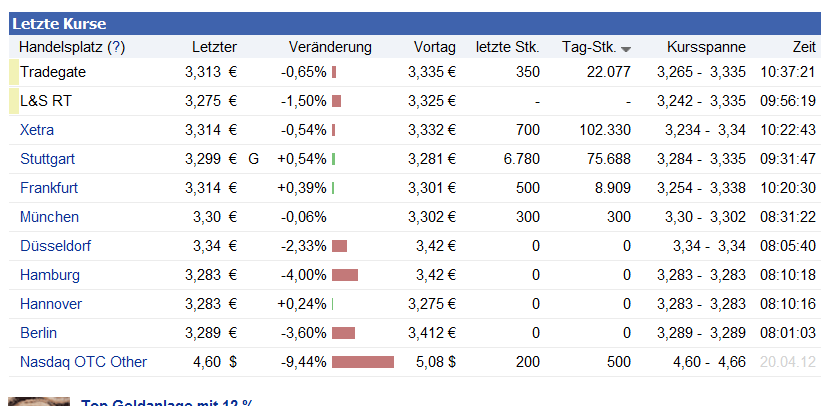Open the Top Geldanlage ad link
This screenshot has width=833, height=406.
pos(166,402)
